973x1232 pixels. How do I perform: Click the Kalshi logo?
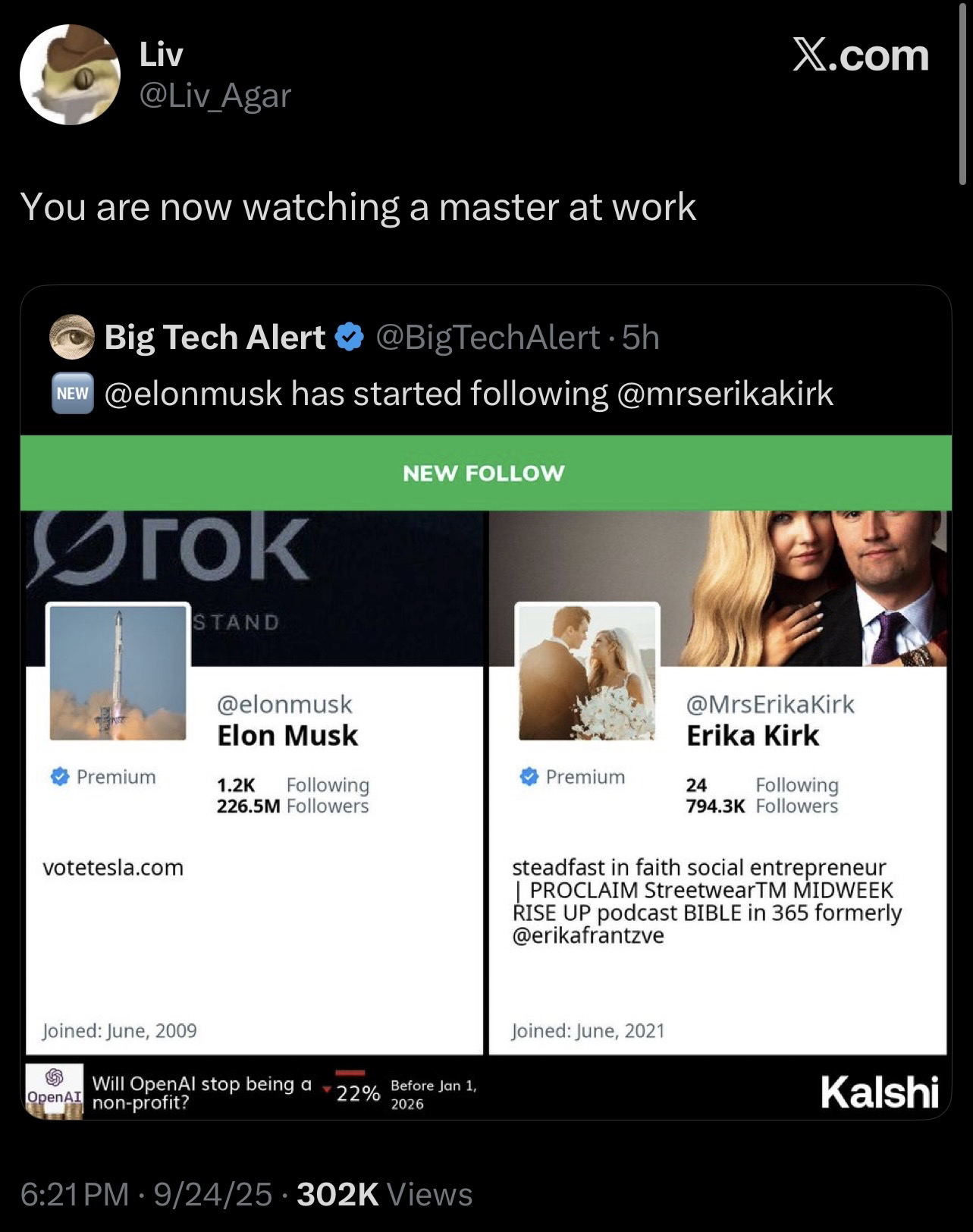pyautogui.click(x=880, y=1092)
